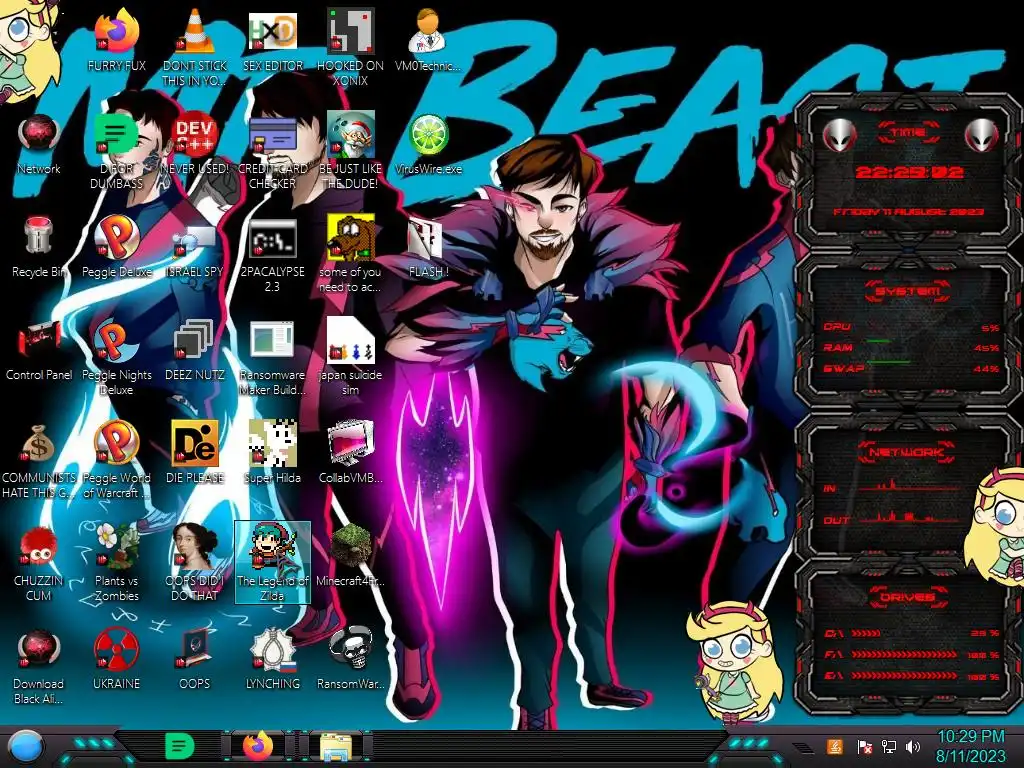Click the DRIVES widget header
Image resolution: width=1024 pixels, height=768 pixels.
(908, 596)
